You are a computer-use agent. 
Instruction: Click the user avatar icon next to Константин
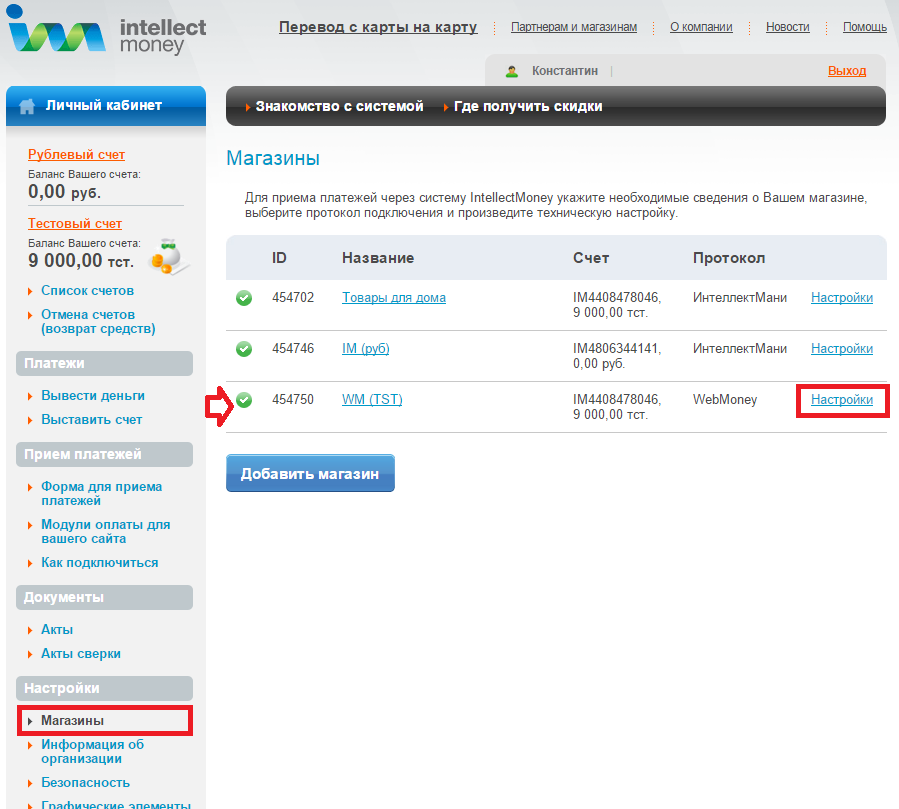pos(512,71)
